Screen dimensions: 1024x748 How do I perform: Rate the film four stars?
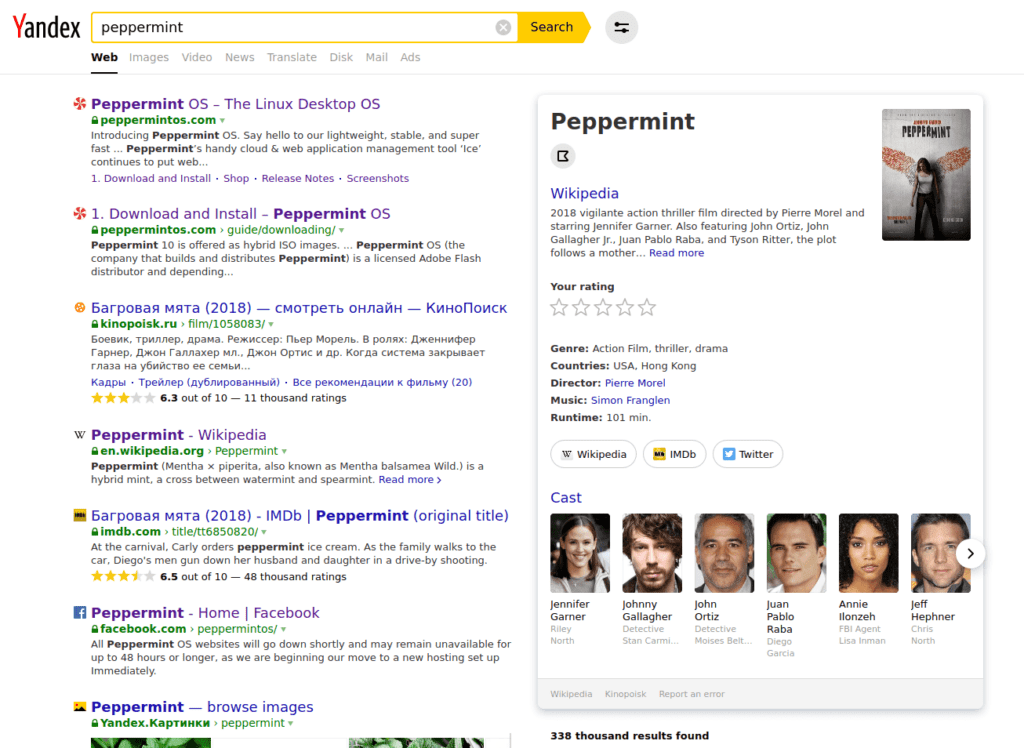[625, 307]
